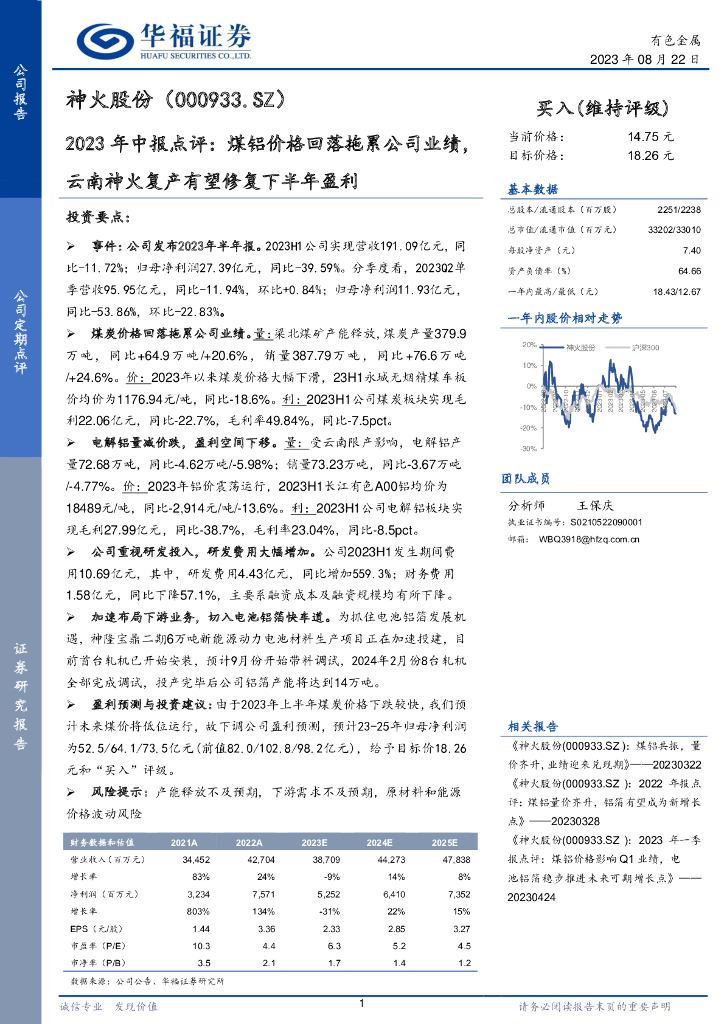Click the 2025E column header

click(x=445, y=842)
